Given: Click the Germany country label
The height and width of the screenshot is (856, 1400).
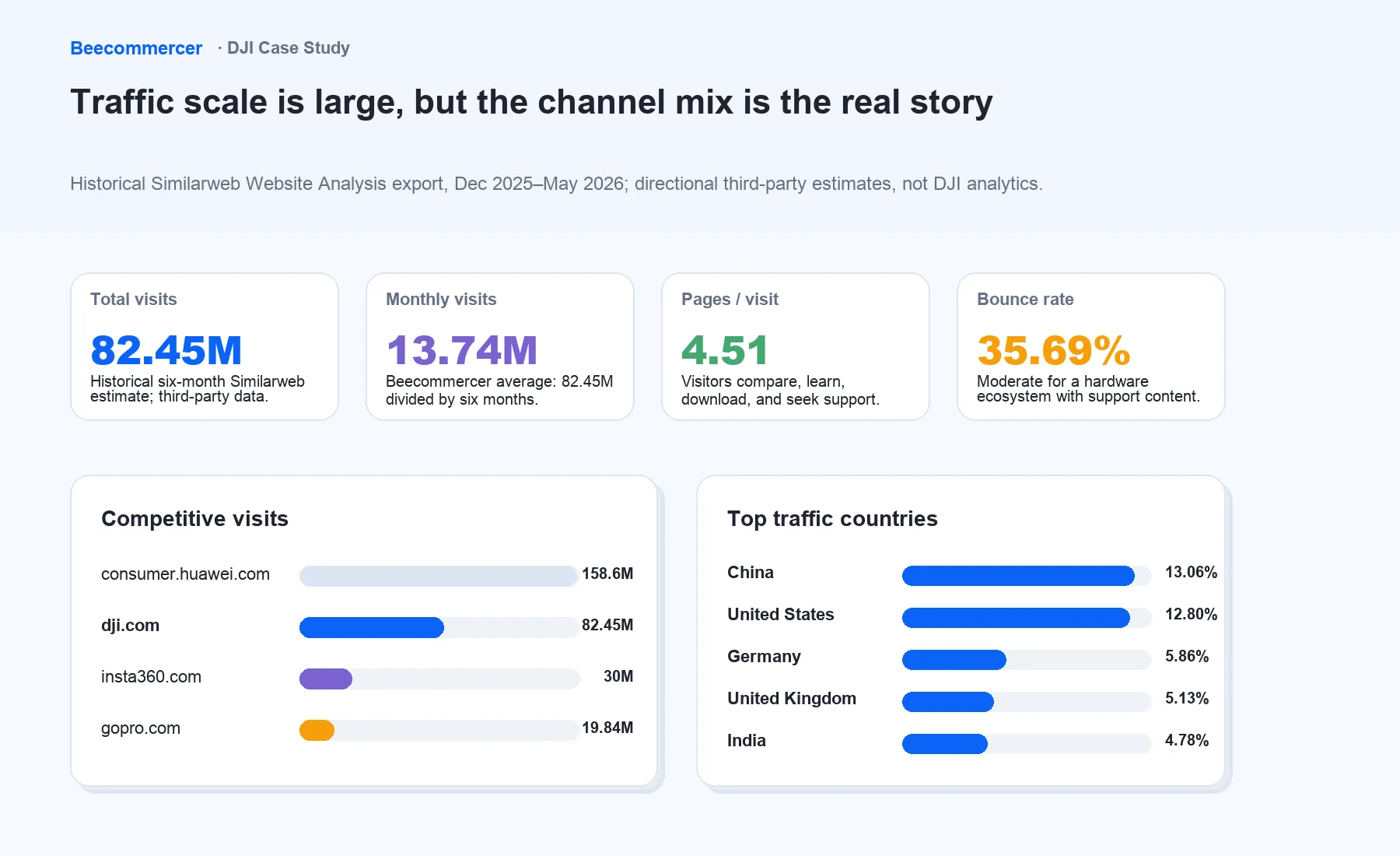Looking at the screenshot, I should click(x=764, y=657).
